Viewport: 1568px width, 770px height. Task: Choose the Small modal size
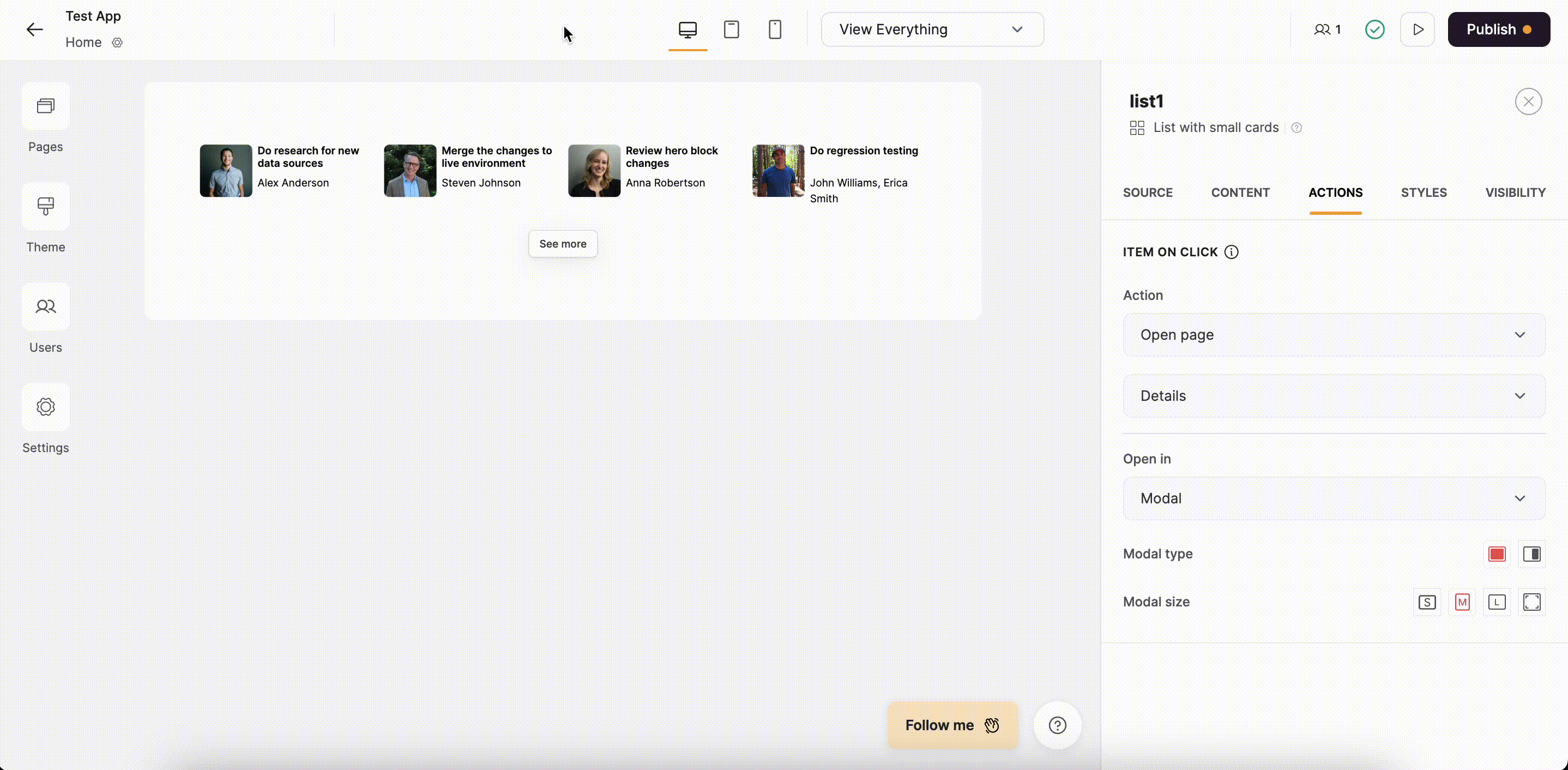pyautogui.click(x=1427, y=602)
